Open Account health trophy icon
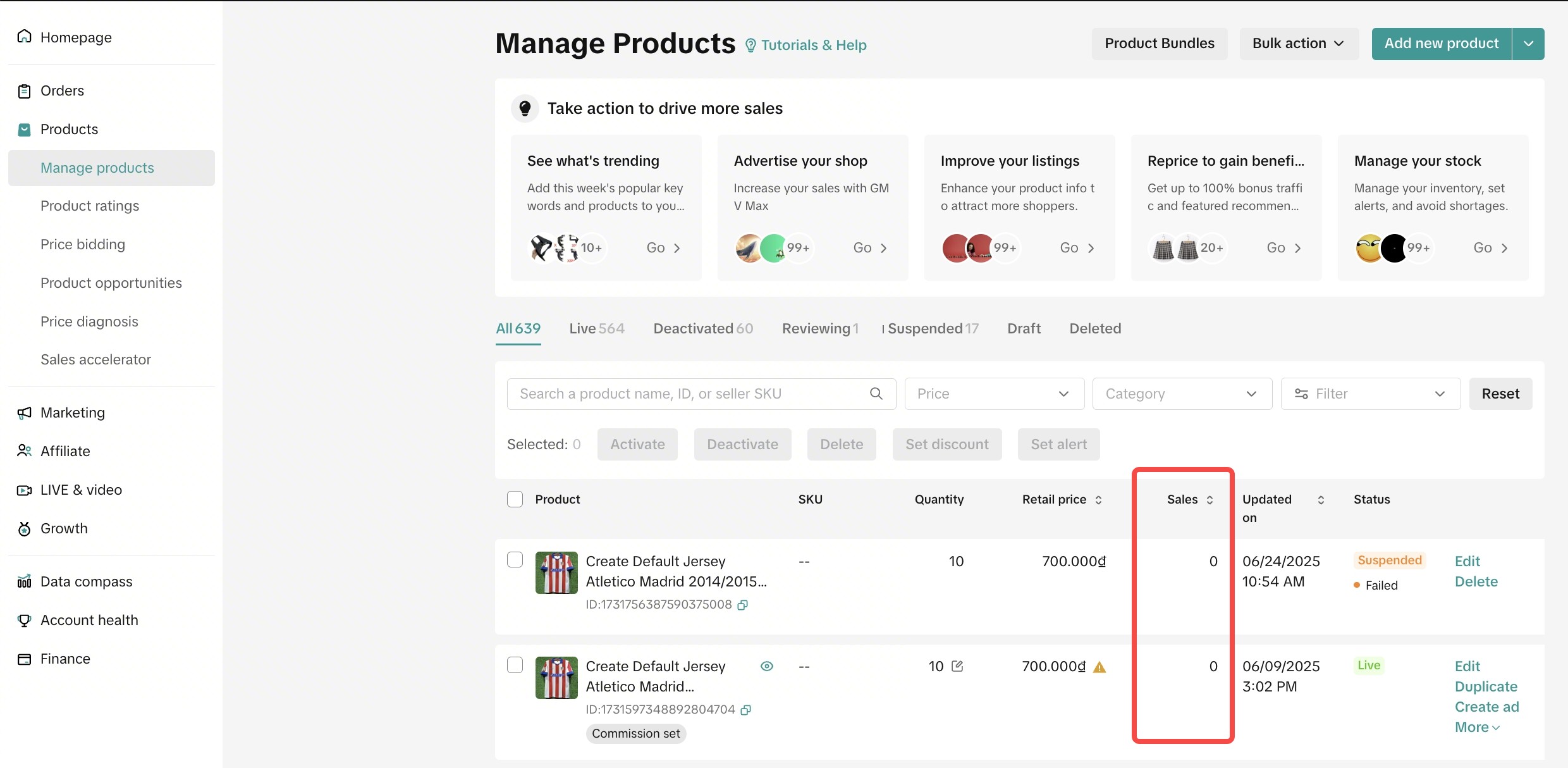 (x=24, y=620)
